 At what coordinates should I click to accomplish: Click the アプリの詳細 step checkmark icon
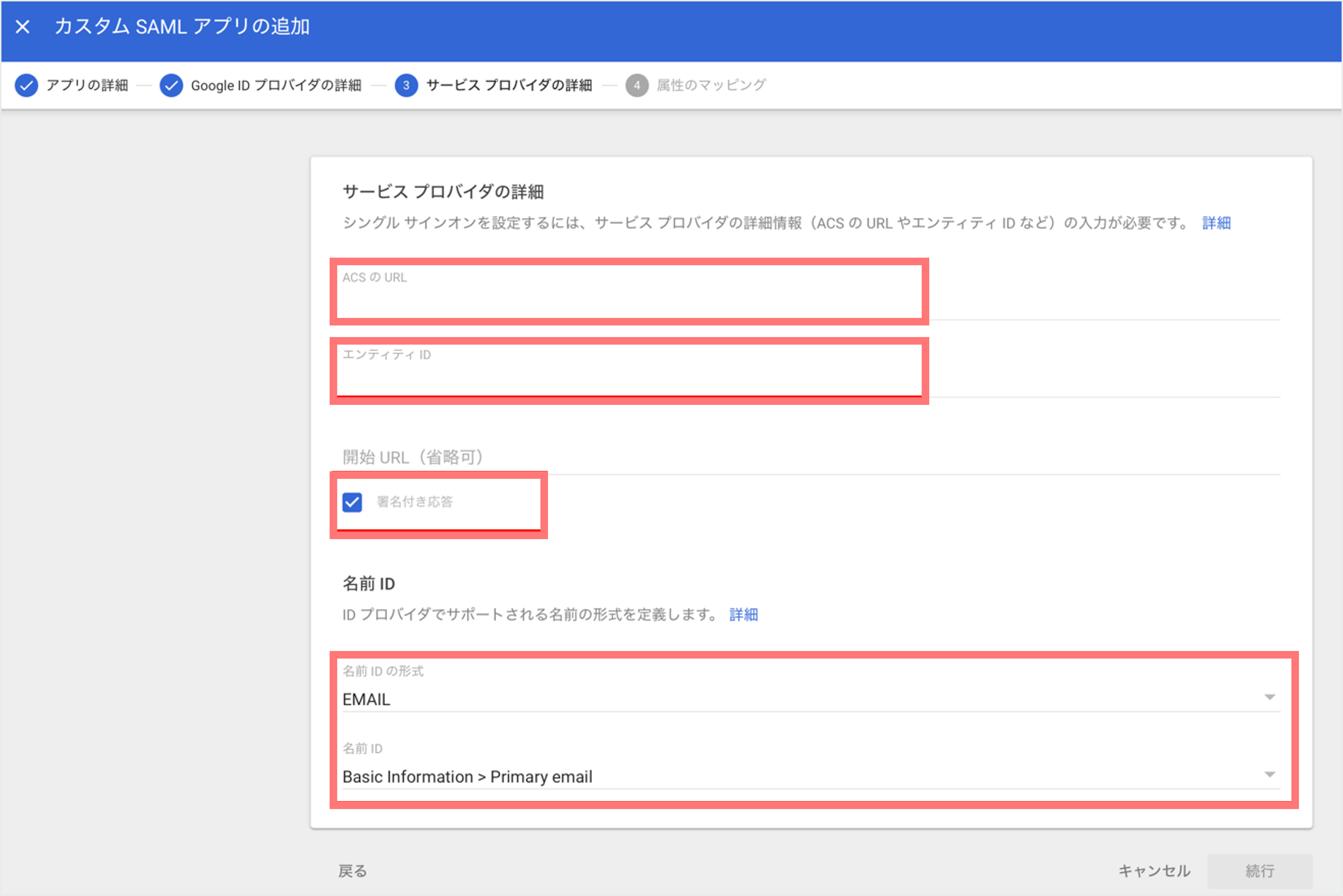click(26, 86)
